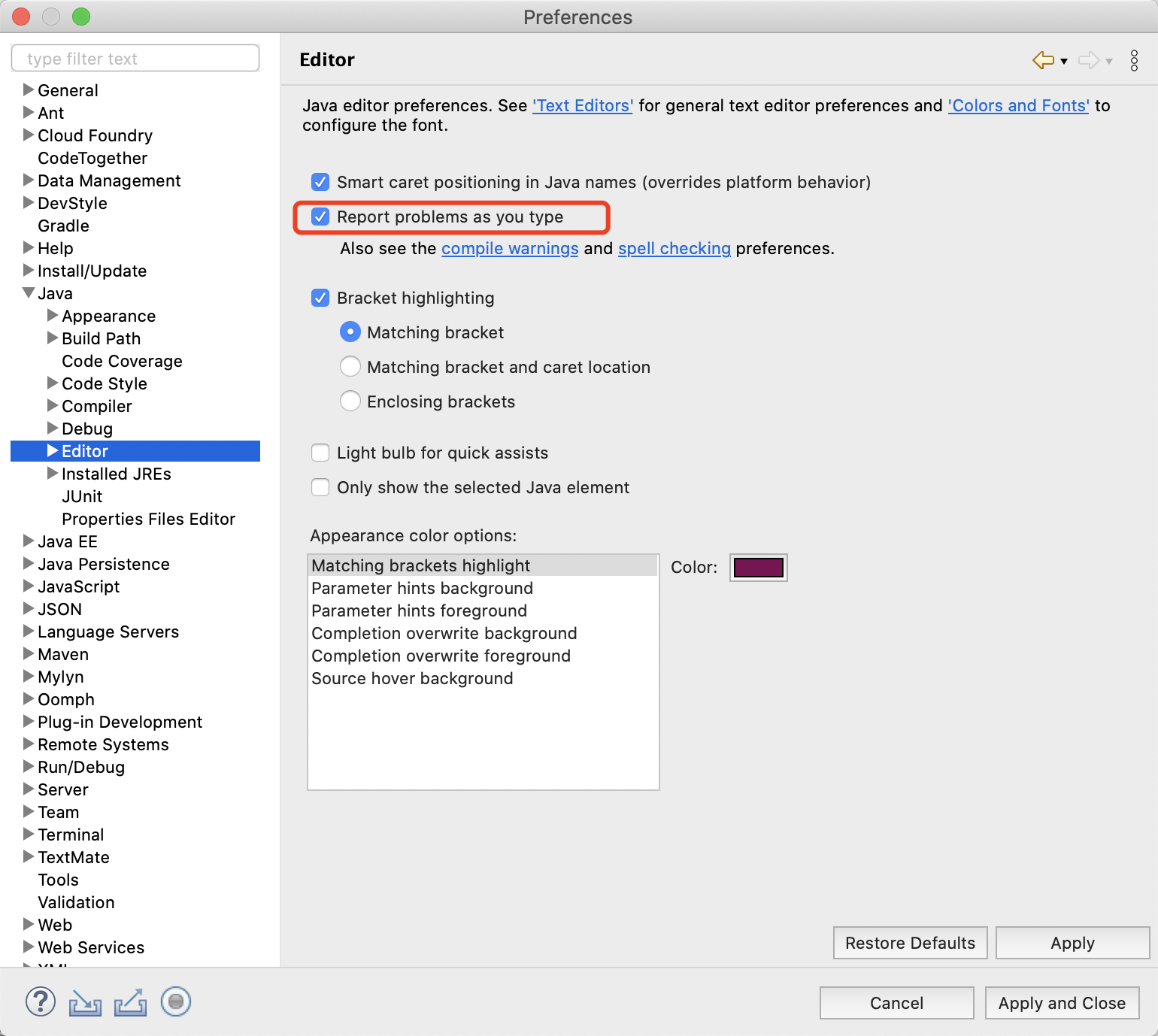
Task: Select CodeTogether in the preferences tree
Action: point(92,158)
